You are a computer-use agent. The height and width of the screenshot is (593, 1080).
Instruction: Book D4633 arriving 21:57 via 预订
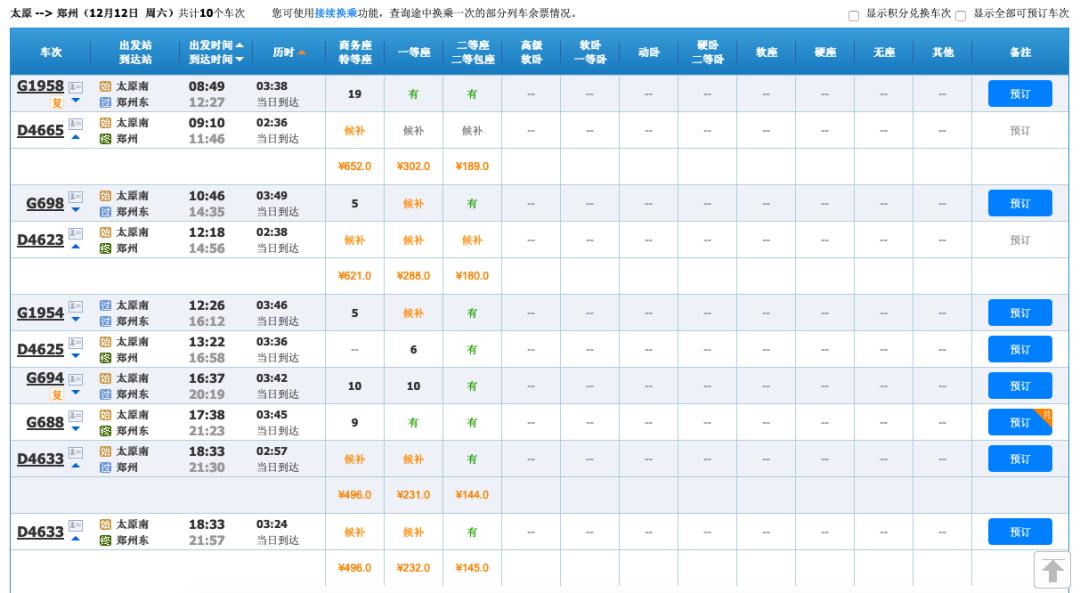click(1020, 532)
